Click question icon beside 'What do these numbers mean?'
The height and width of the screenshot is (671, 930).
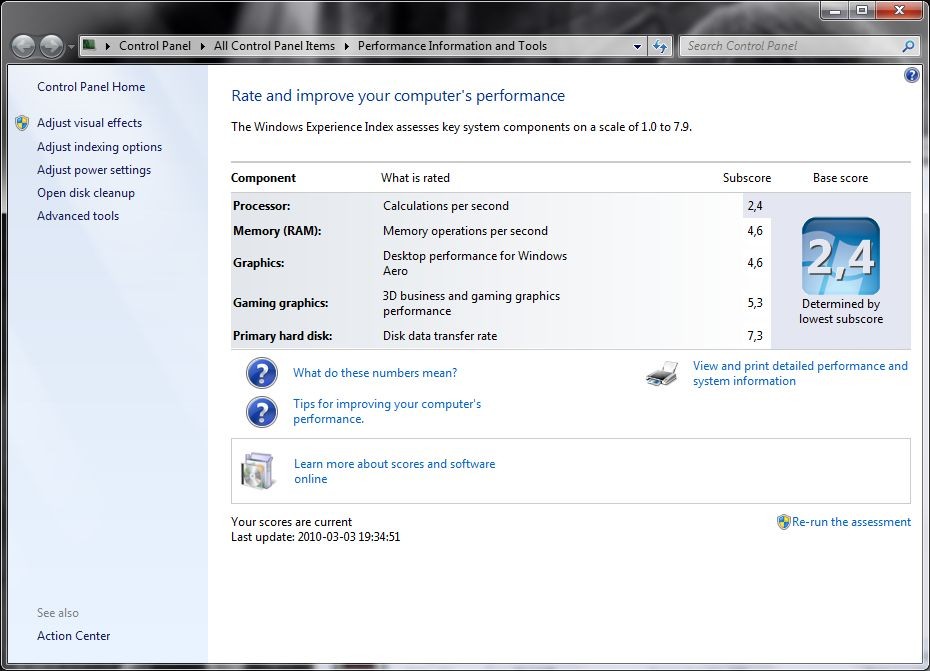pos(262,373)
